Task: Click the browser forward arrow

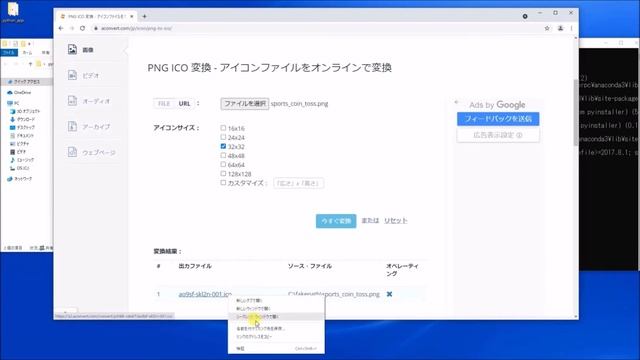Action: coord(71,28)
